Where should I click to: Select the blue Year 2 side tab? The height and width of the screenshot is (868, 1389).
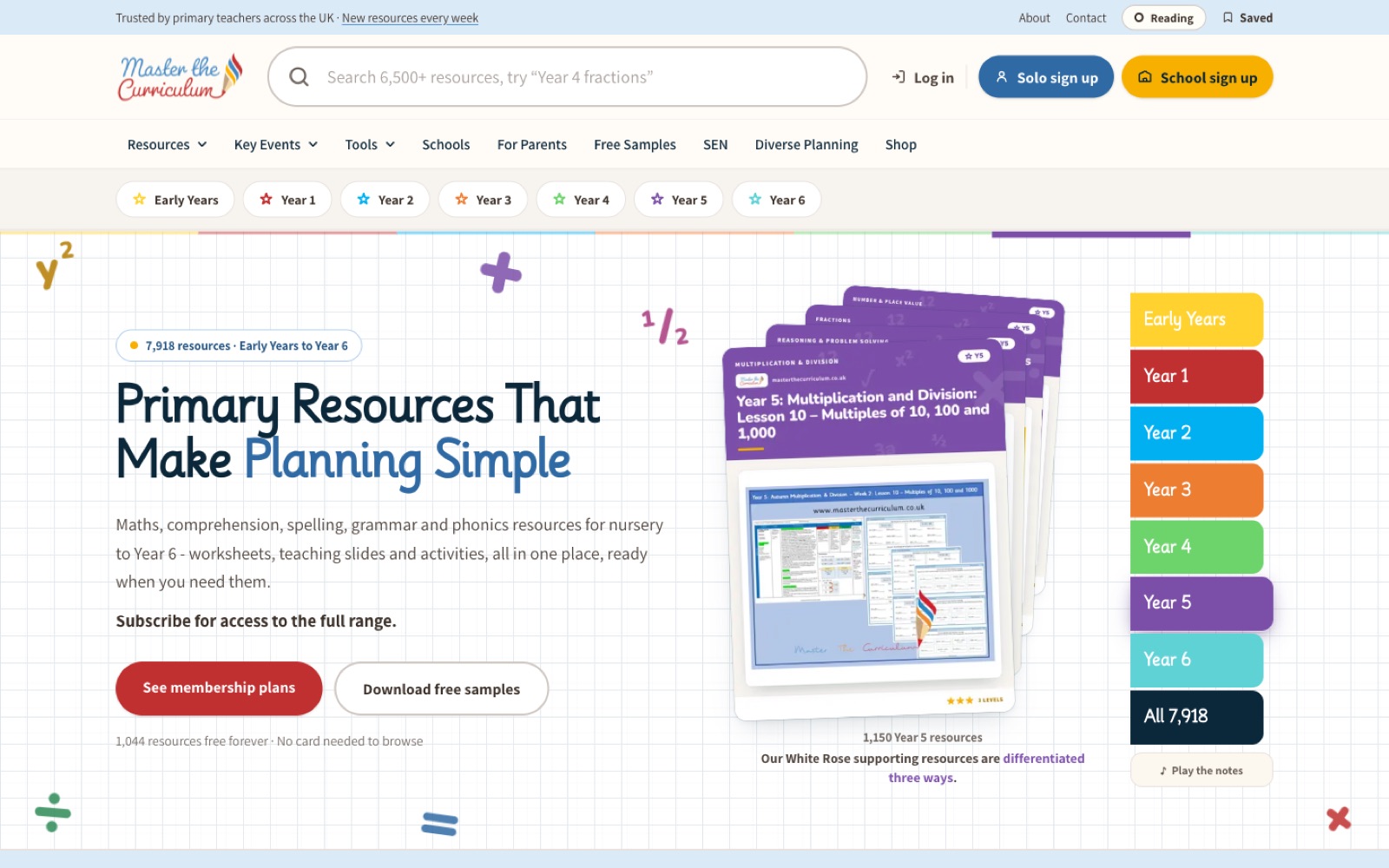(x=1196, y=433)
